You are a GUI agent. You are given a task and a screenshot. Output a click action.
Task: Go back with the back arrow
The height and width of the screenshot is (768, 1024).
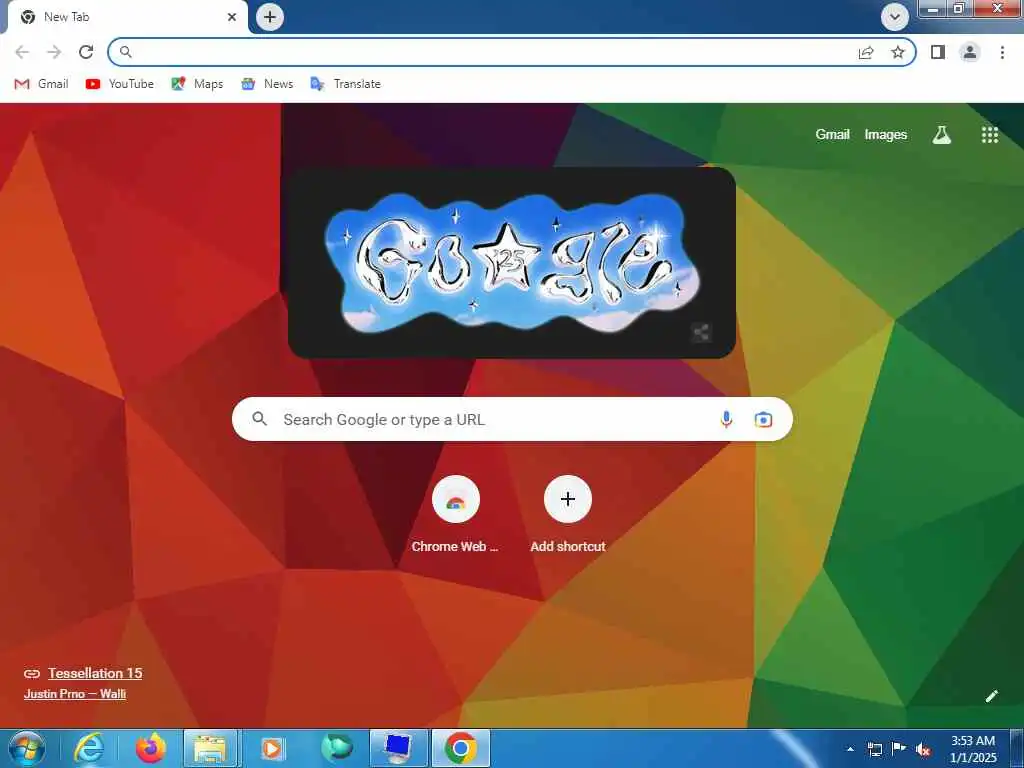(x=22, y=52)
